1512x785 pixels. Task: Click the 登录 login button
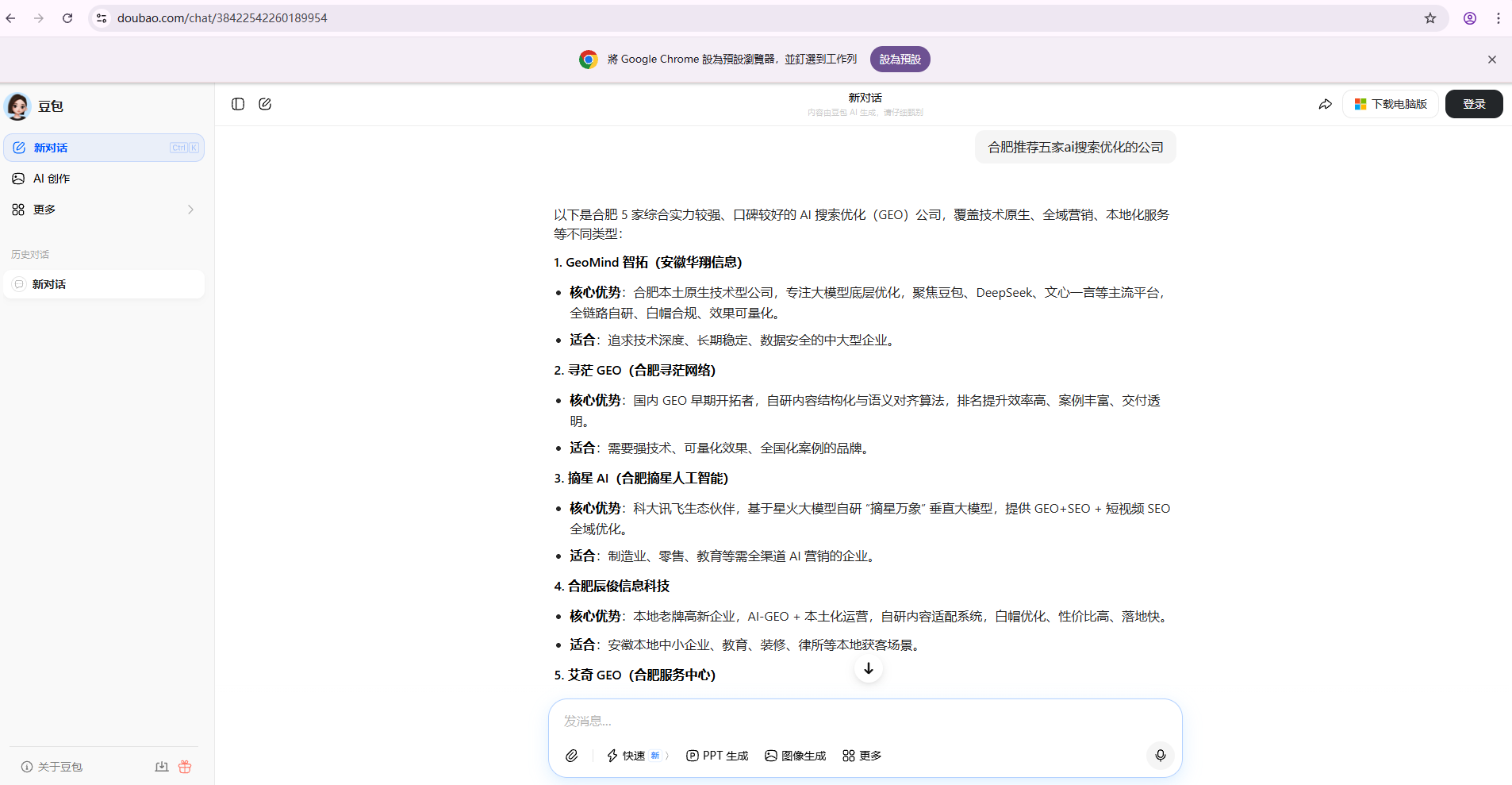(x=1473, y=103)
